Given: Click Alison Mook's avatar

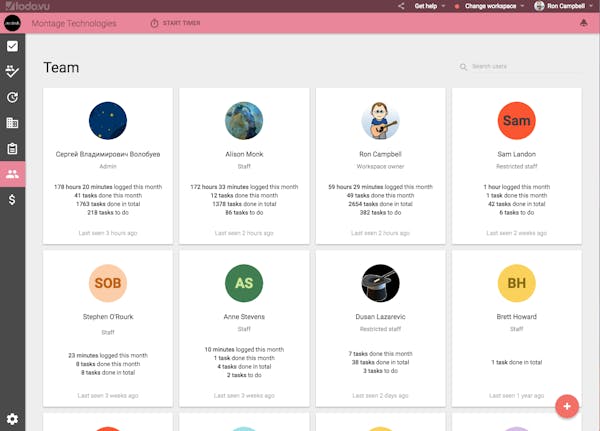Looking at the screenshot, I should point(244,121).
